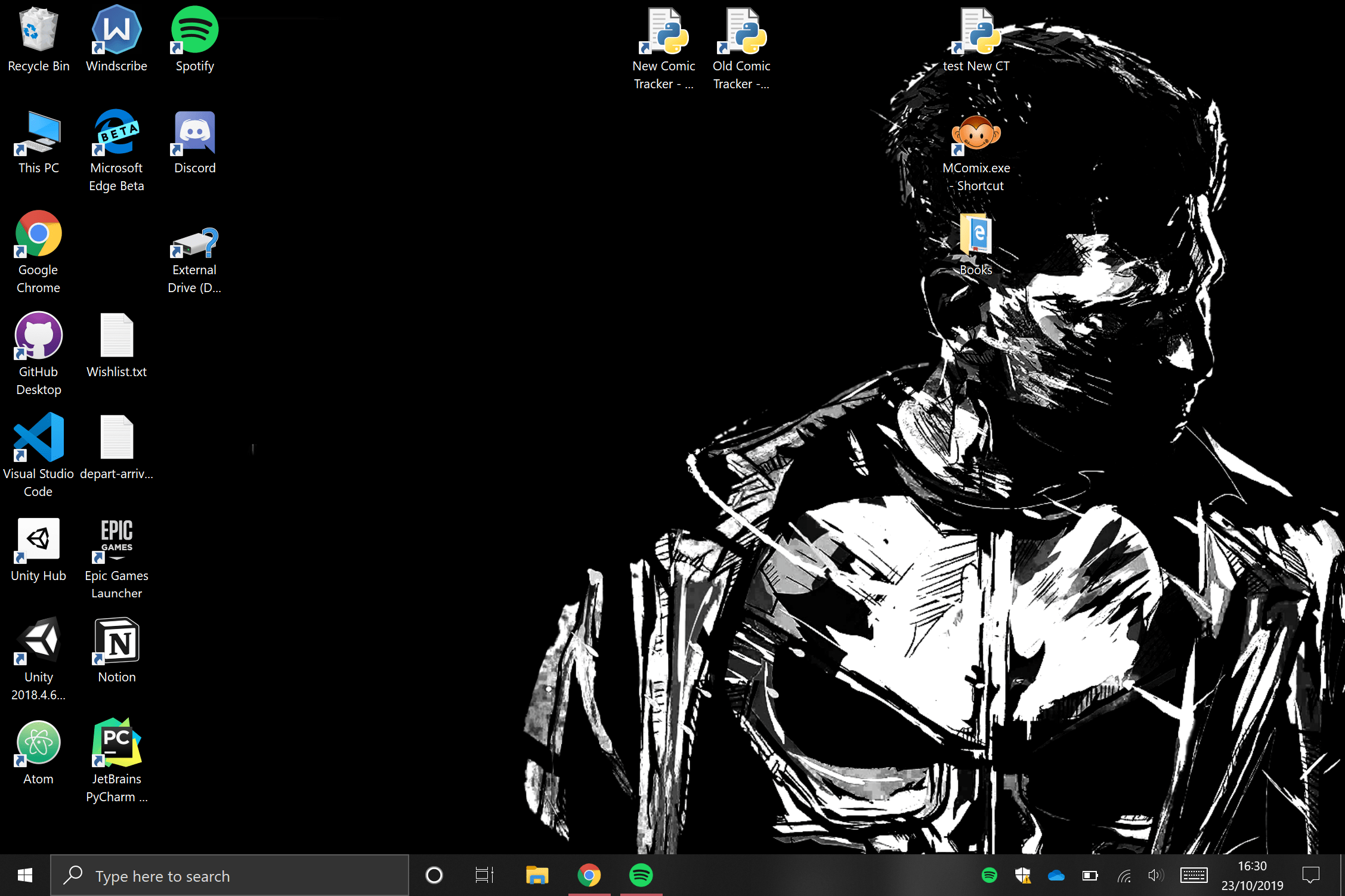Select the Visual Studio Code shortcut
This screenshot has width=1345, height=896.
coord(39,456)
